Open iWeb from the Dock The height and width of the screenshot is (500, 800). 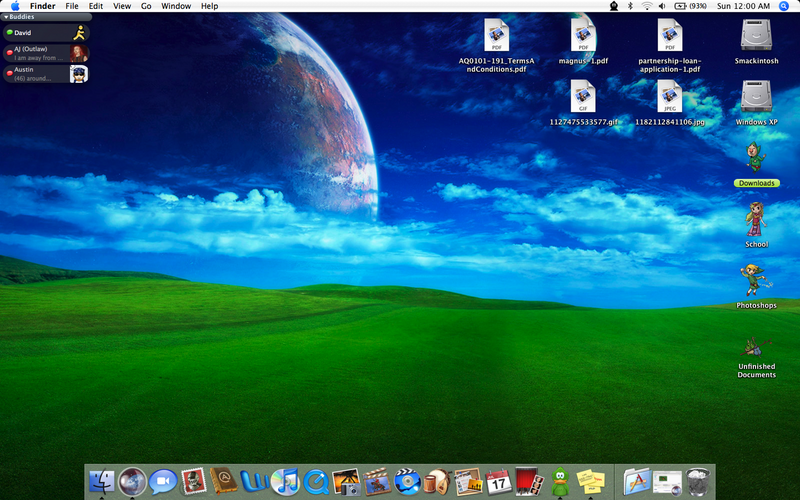click(468, 482)
